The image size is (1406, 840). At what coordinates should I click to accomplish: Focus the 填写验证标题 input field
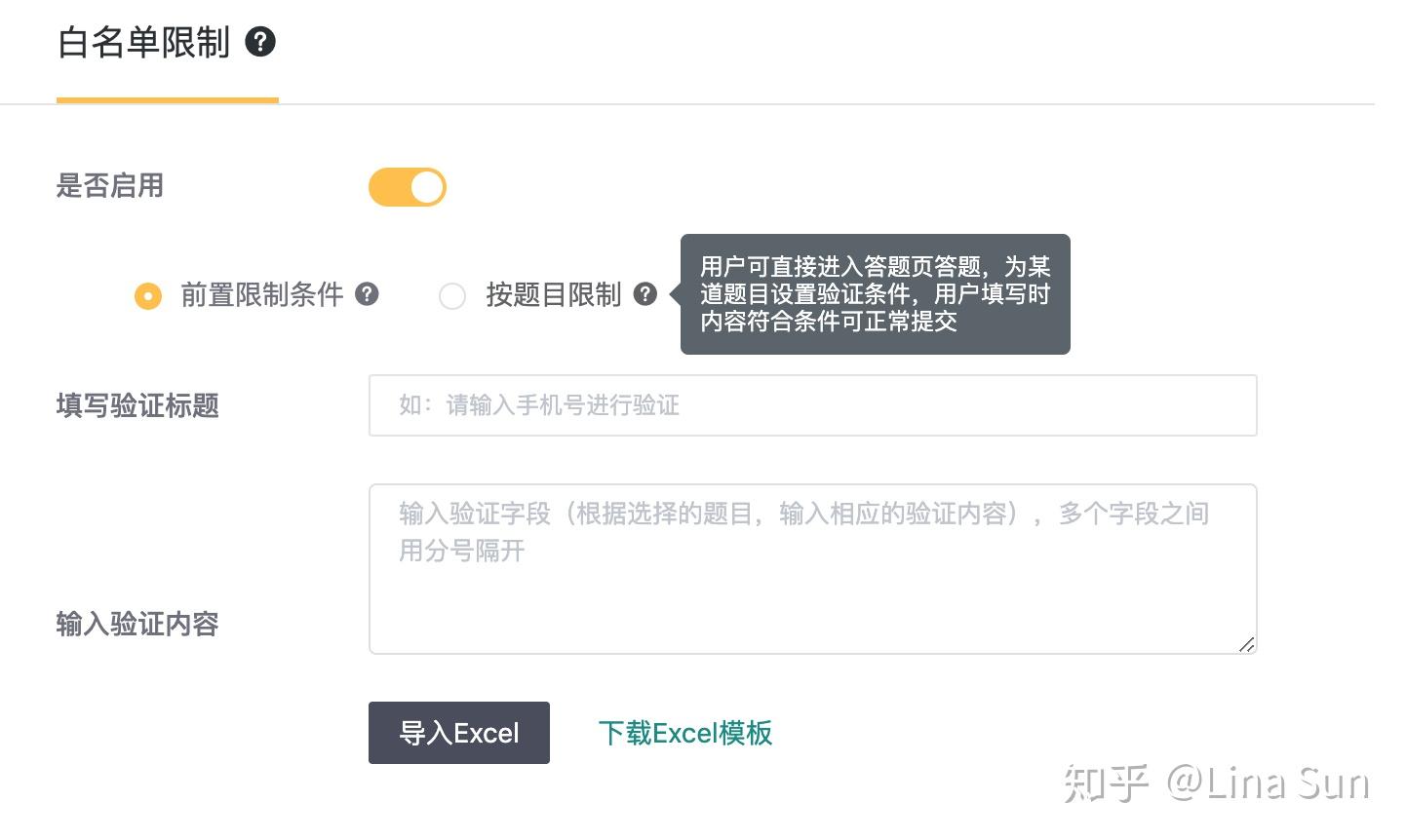pyautogui.click(x=813, y=405)
